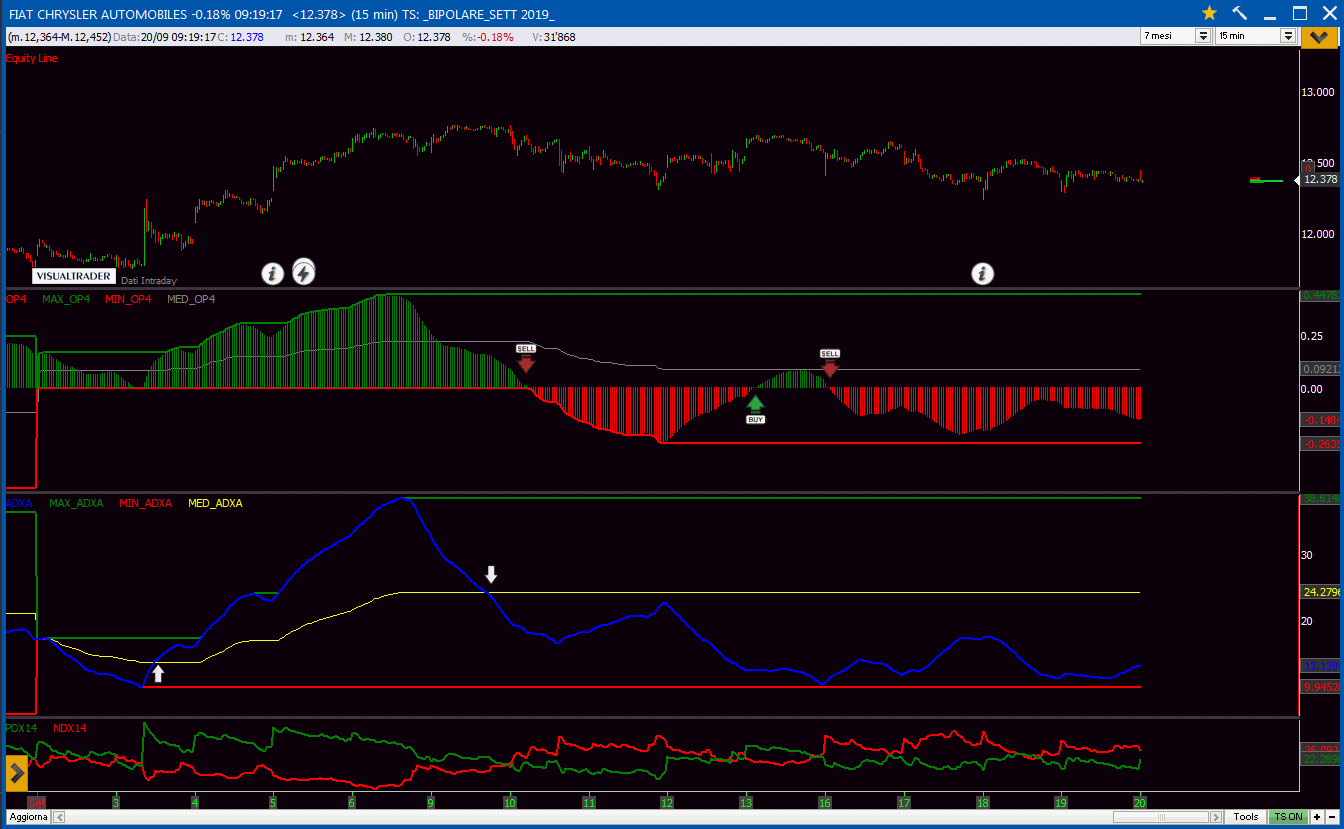1344x829 pixels.
Task: Click the plus zoom-in button
Action: point(1317,817)
